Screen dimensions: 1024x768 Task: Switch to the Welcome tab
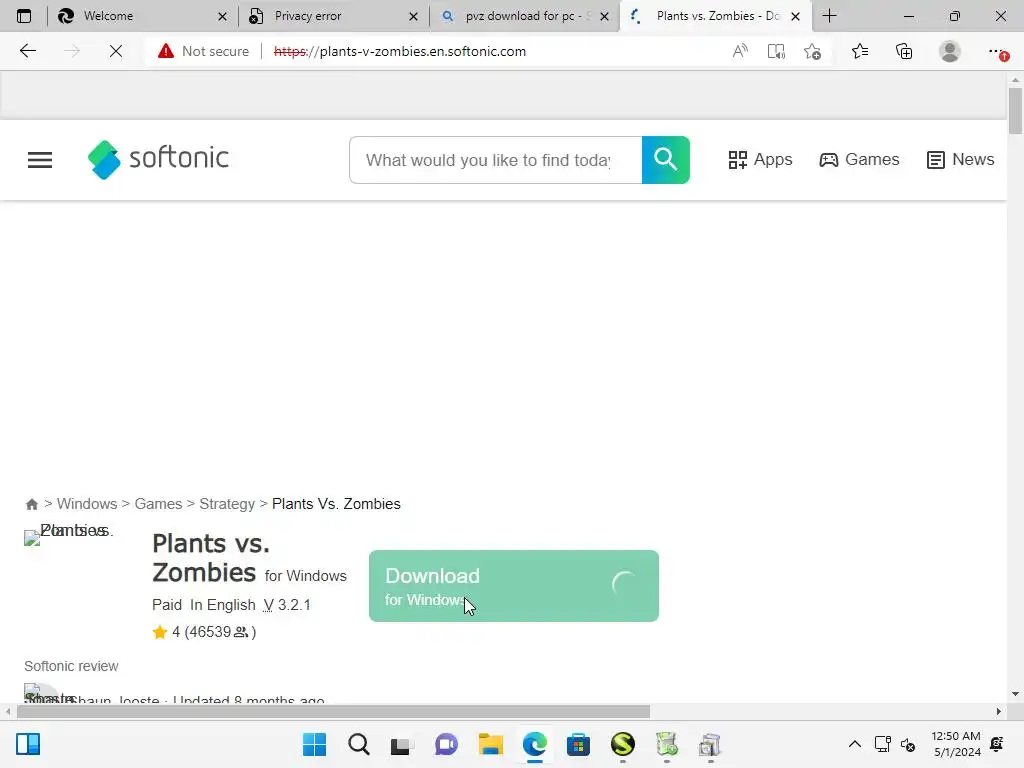point(142,16)
